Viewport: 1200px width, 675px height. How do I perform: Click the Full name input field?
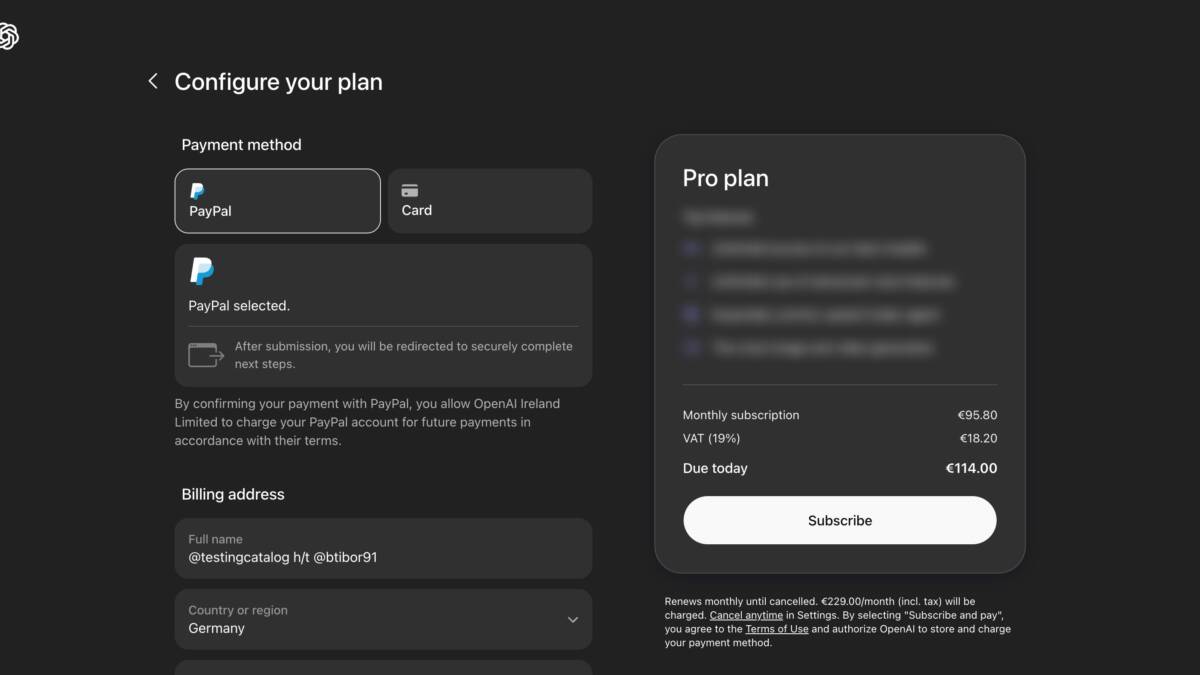coord(383,549)
